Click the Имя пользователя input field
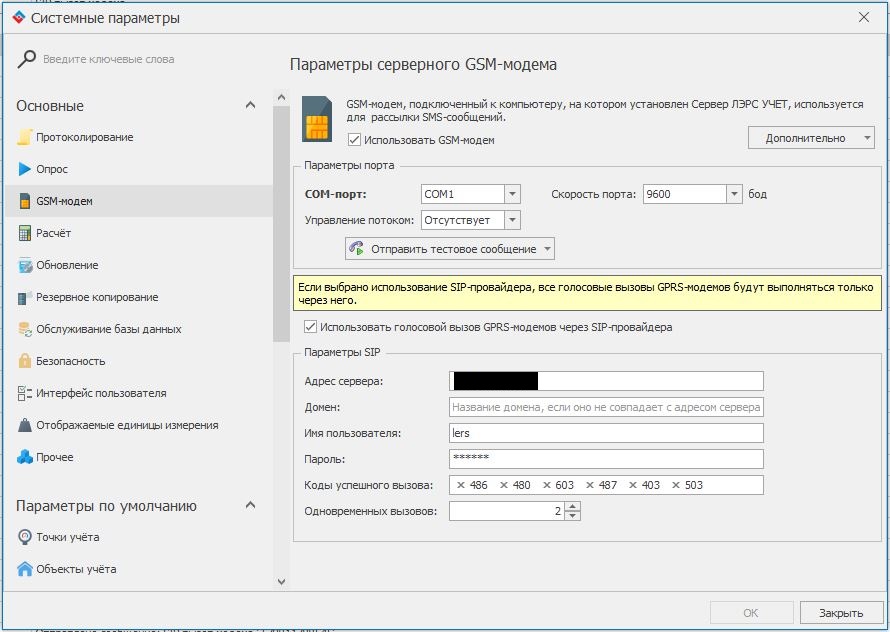Image resolution: width=890 pixels, height=632 pixels. tap(606, 433)
